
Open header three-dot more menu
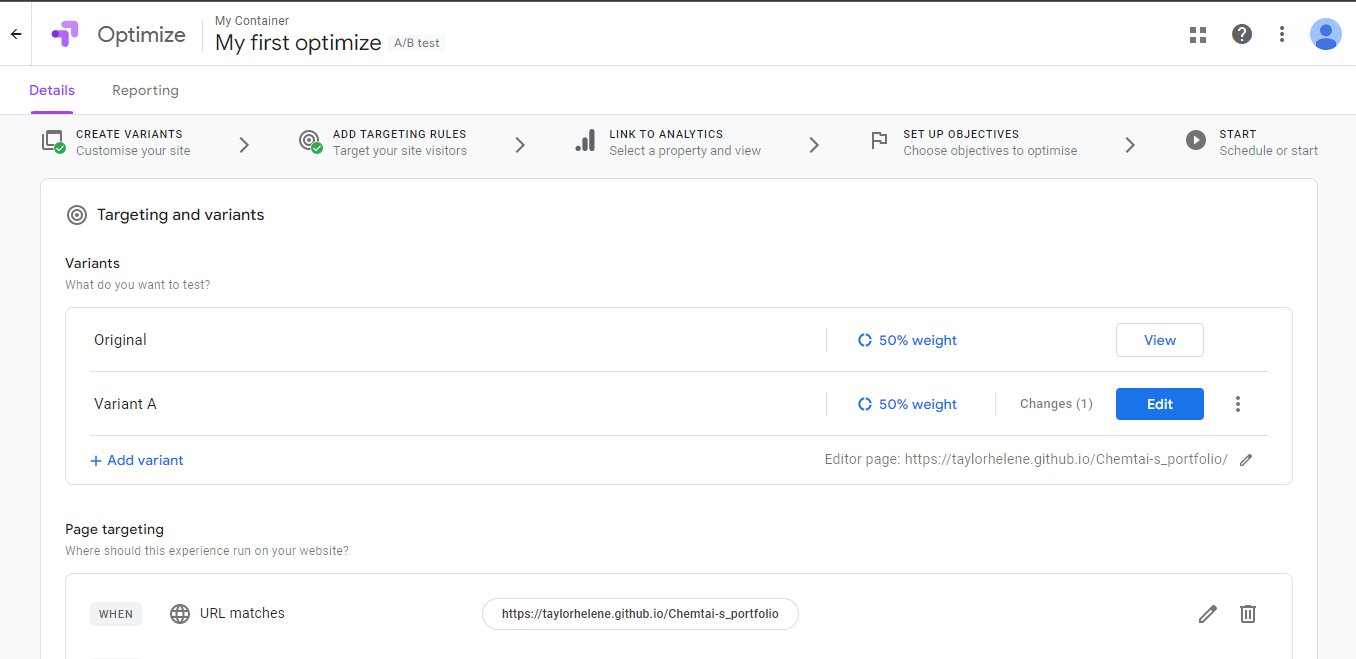pos(1282,34)
